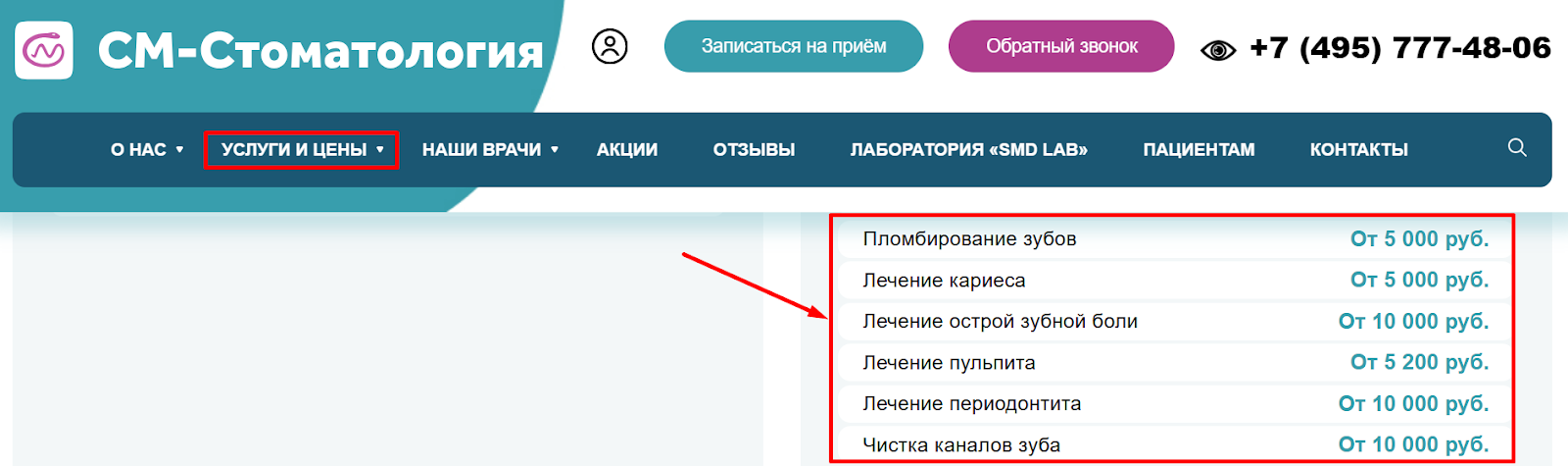Expand the НАШИ ВРАЧИ dropdown
Screen dimensions: 1568x466
(x=490, y=150)
